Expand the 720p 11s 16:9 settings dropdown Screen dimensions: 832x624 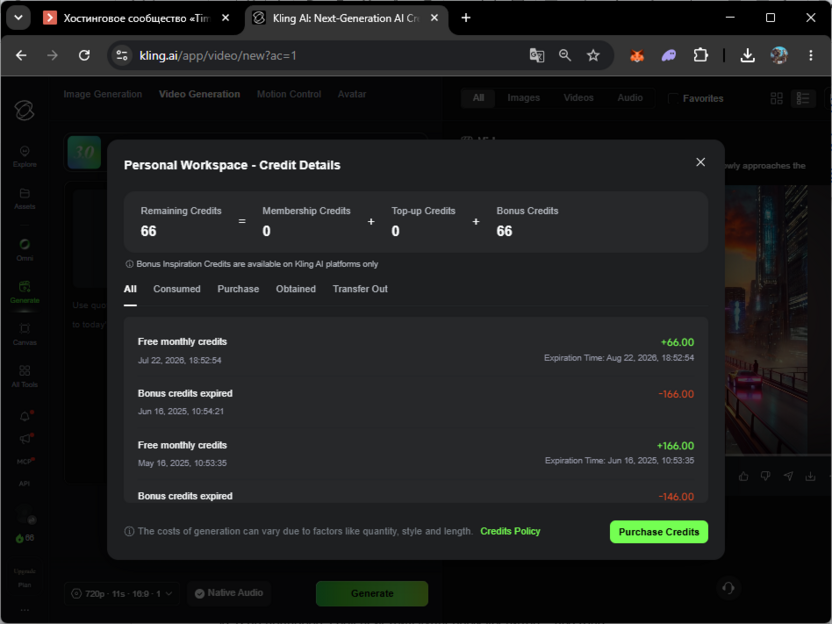[x=122, y=593]
